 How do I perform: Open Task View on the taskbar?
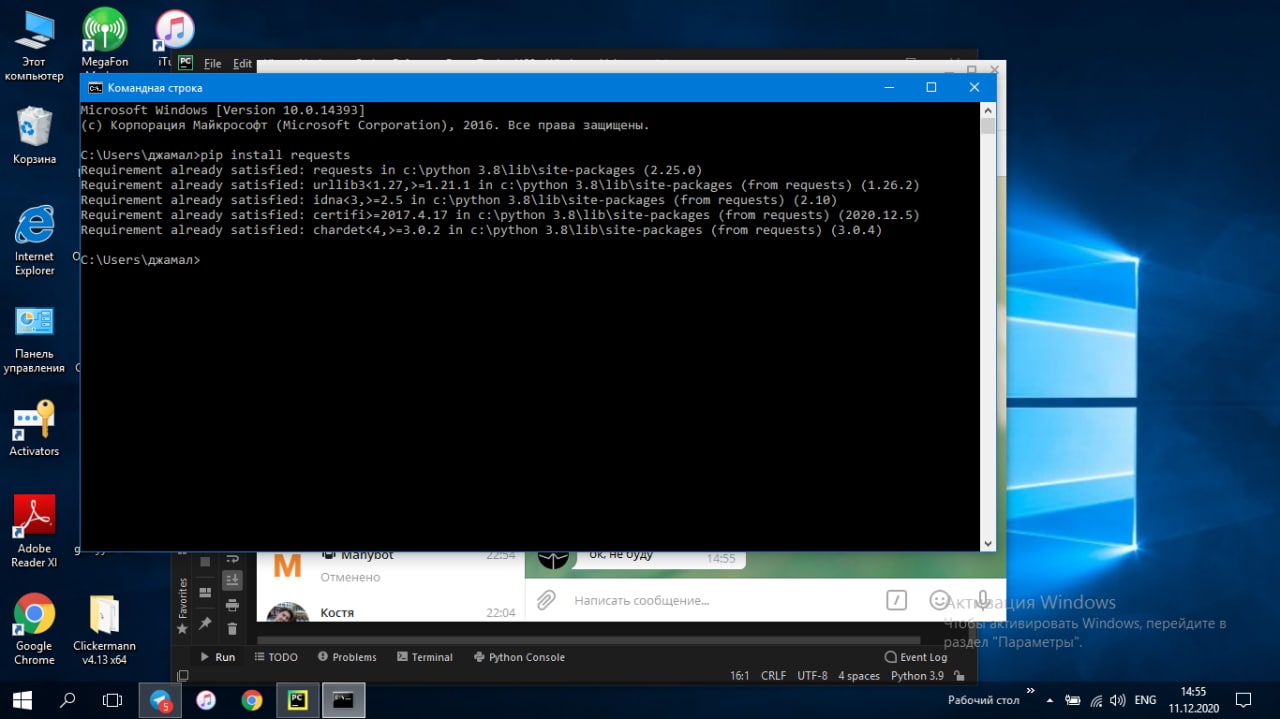click(113, 700)
